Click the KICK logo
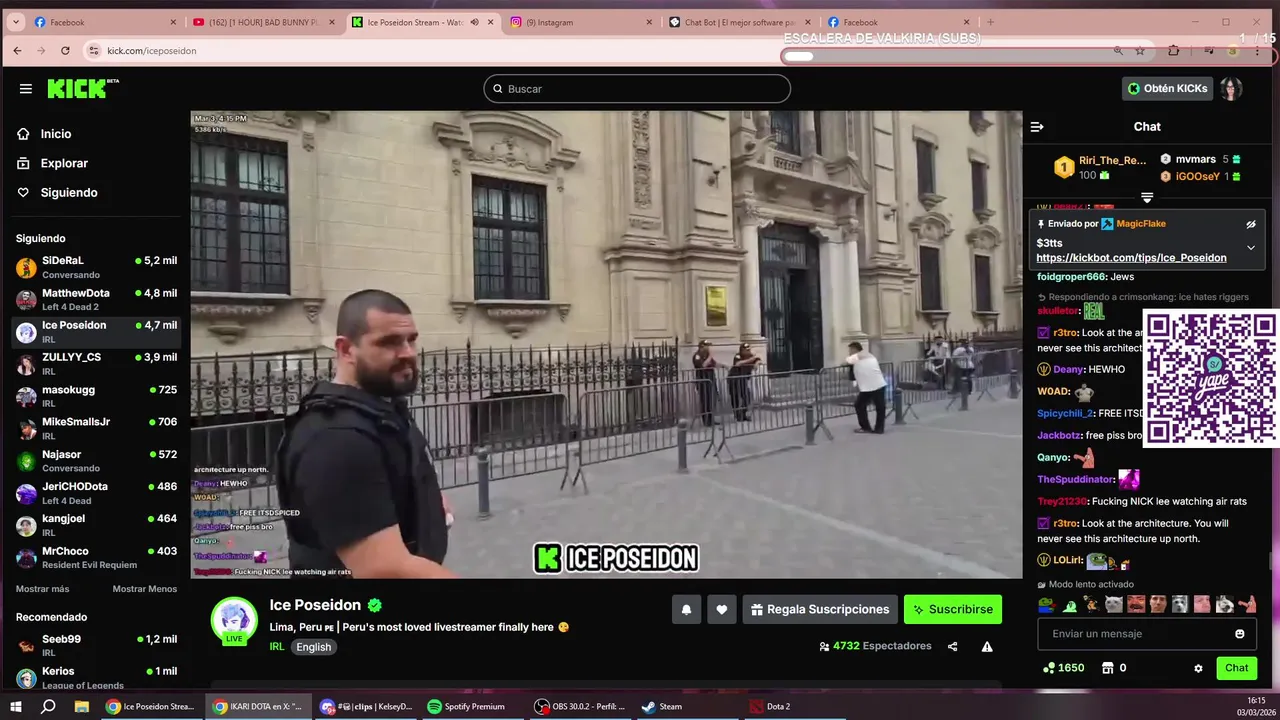 [83, 88]
